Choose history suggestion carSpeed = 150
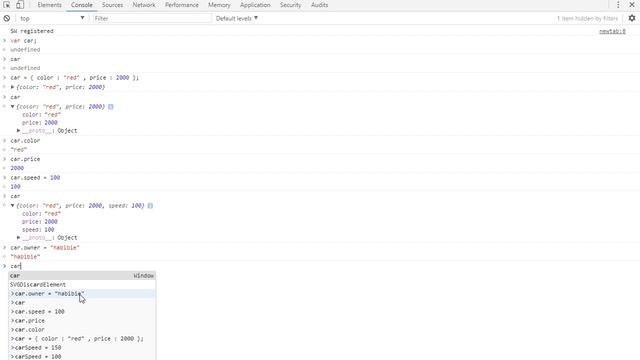This screenshot has width=640, height=360. click(x=82, y=347)
